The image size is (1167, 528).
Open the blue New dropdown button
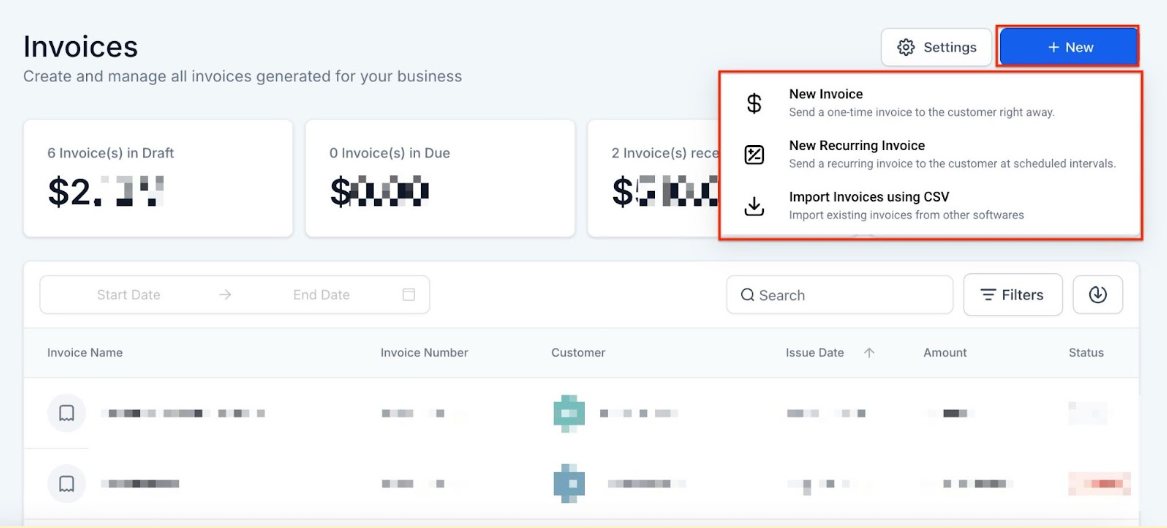1069,47
